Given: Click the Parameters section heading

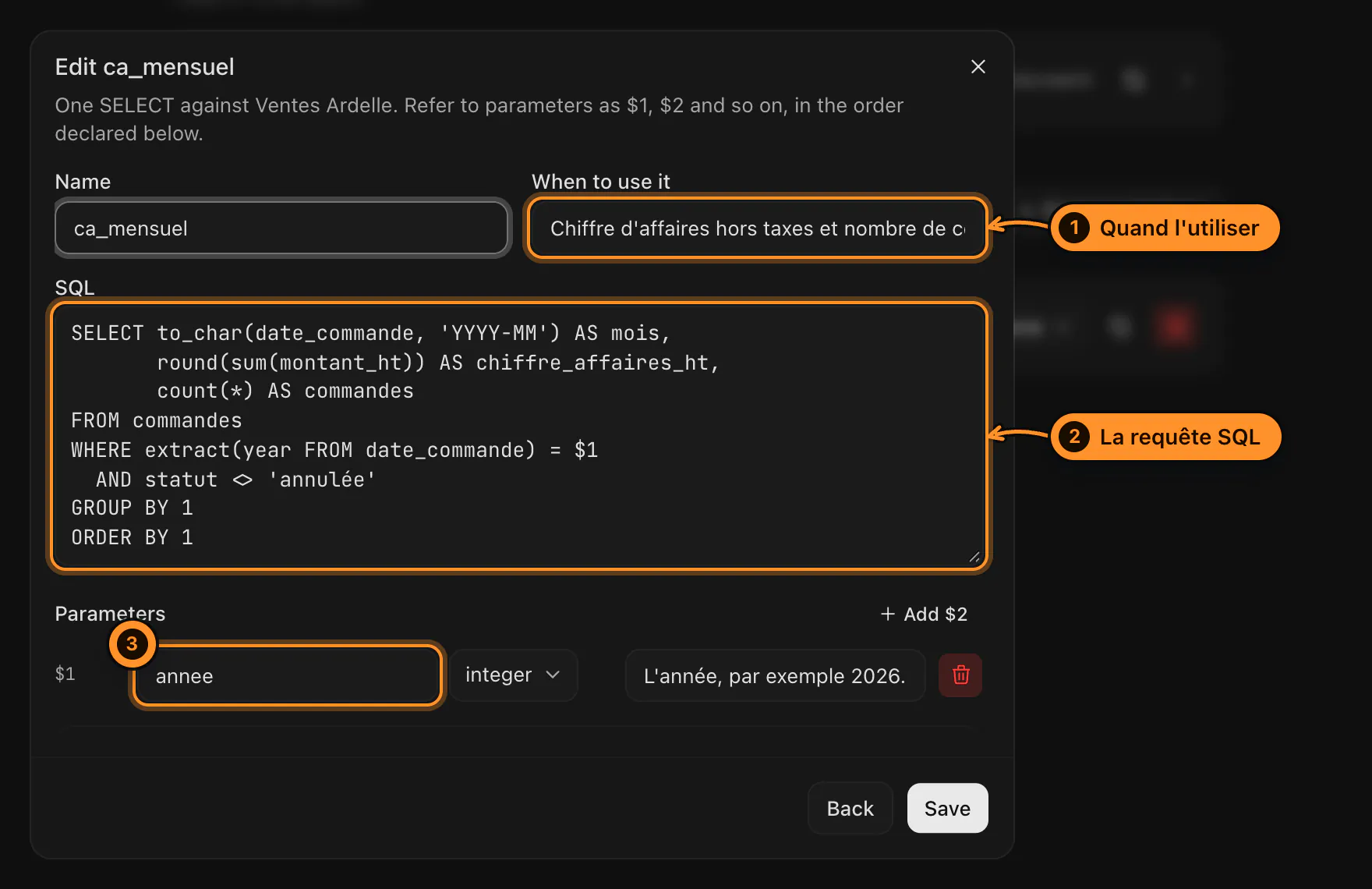Looking at the screenshot, I should (110, 615).
